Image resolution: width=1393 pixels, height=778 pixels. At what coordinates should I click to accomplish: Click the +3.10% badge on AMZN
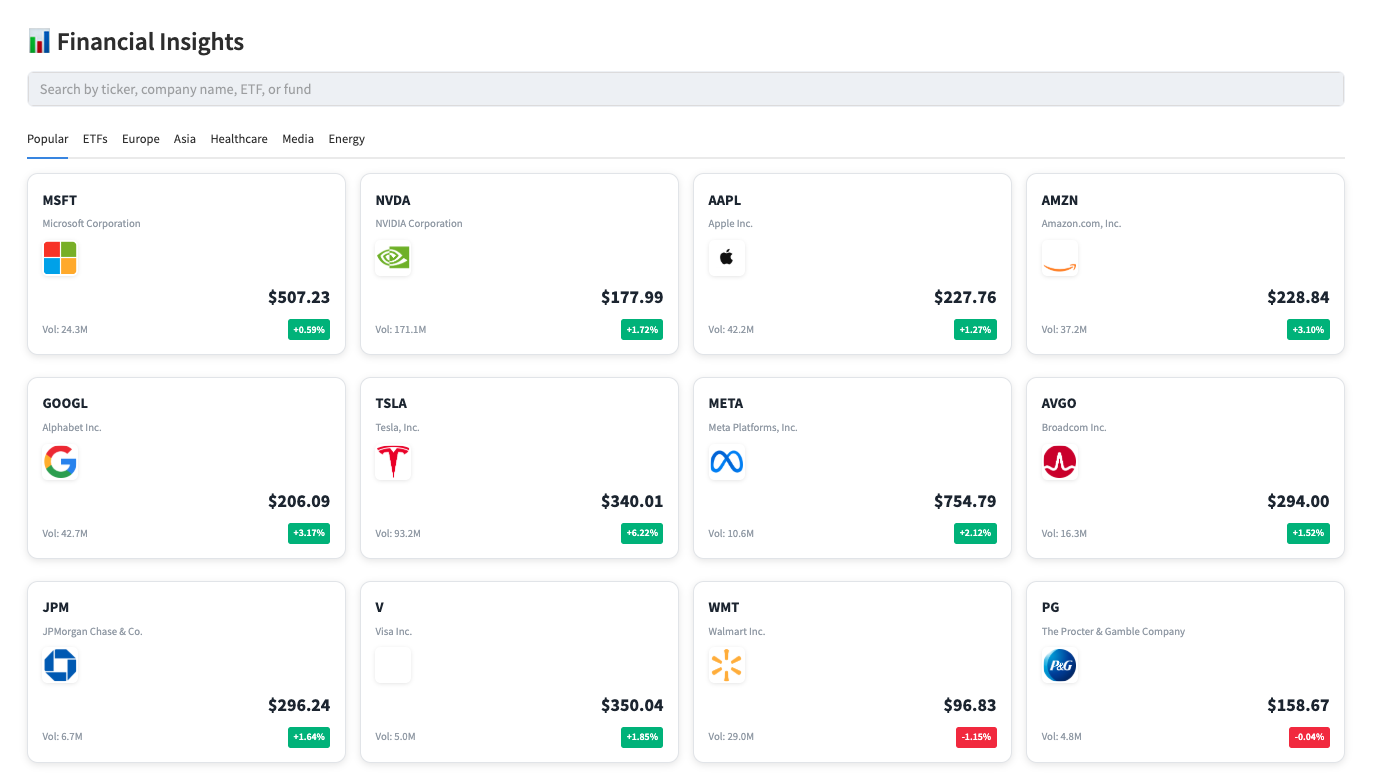pyautogui.click(x=1308, y=329)
